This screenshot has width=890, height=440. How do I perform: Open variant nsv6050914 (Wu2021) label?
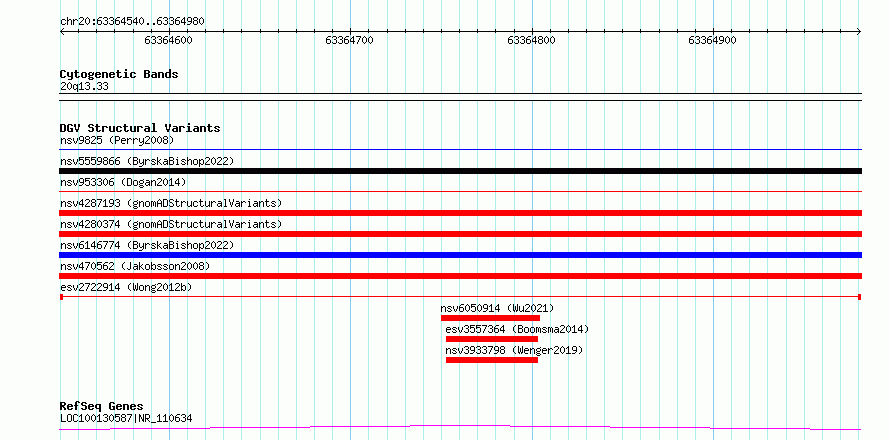pyautogui.click(x=497, y=308)
